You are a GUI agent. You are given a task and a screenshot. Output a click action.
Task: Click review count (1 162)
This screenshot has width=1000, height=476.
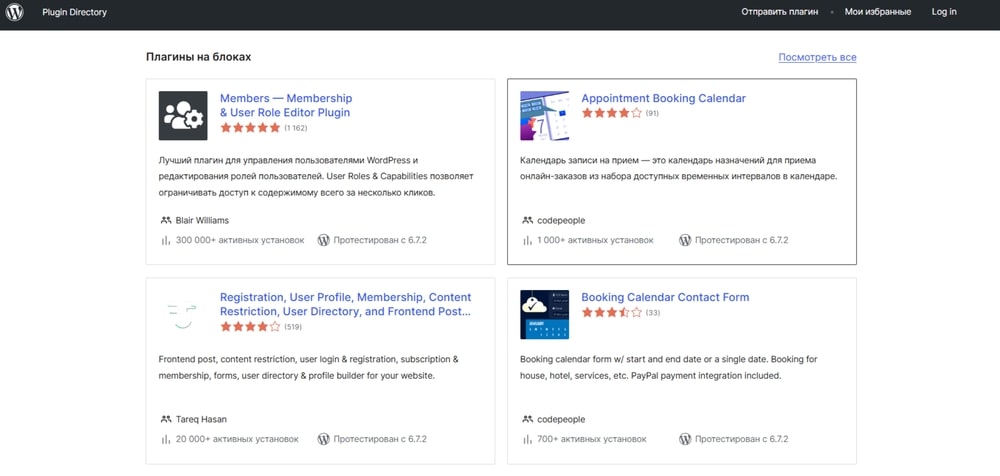coord(296,128)
